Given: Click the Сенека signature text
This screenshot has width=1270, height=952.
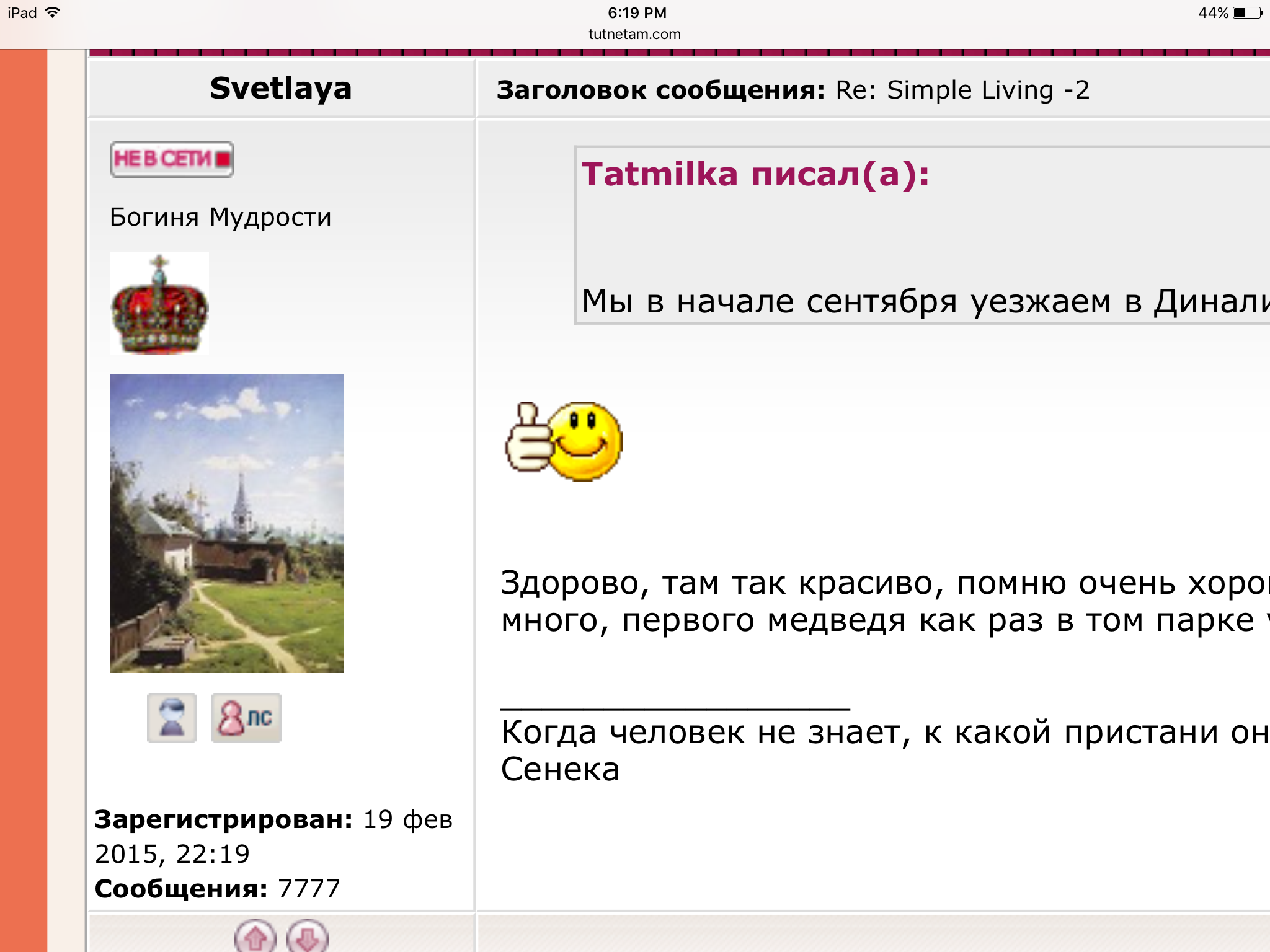Looking at the screenshot, I should click(x=560, y=770).
